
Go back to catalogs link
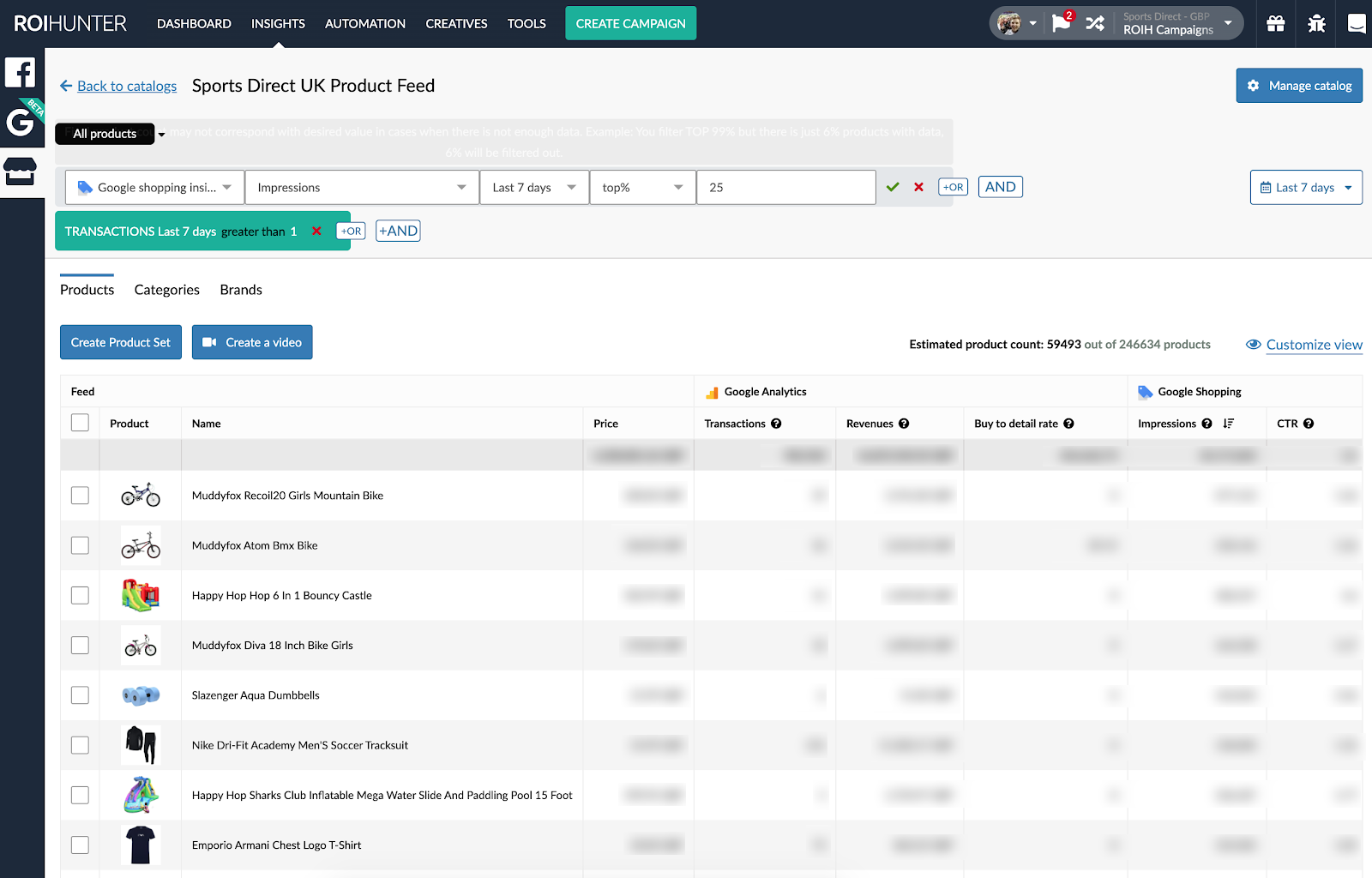126,86
